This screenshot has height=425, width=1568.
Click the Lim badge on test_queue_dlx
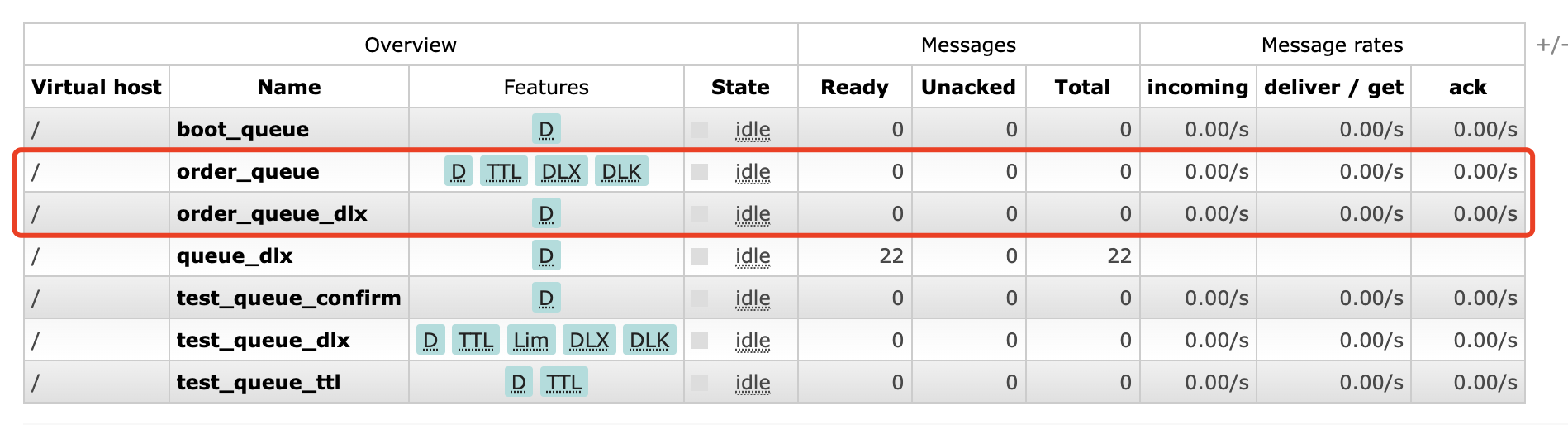(530, 340)
